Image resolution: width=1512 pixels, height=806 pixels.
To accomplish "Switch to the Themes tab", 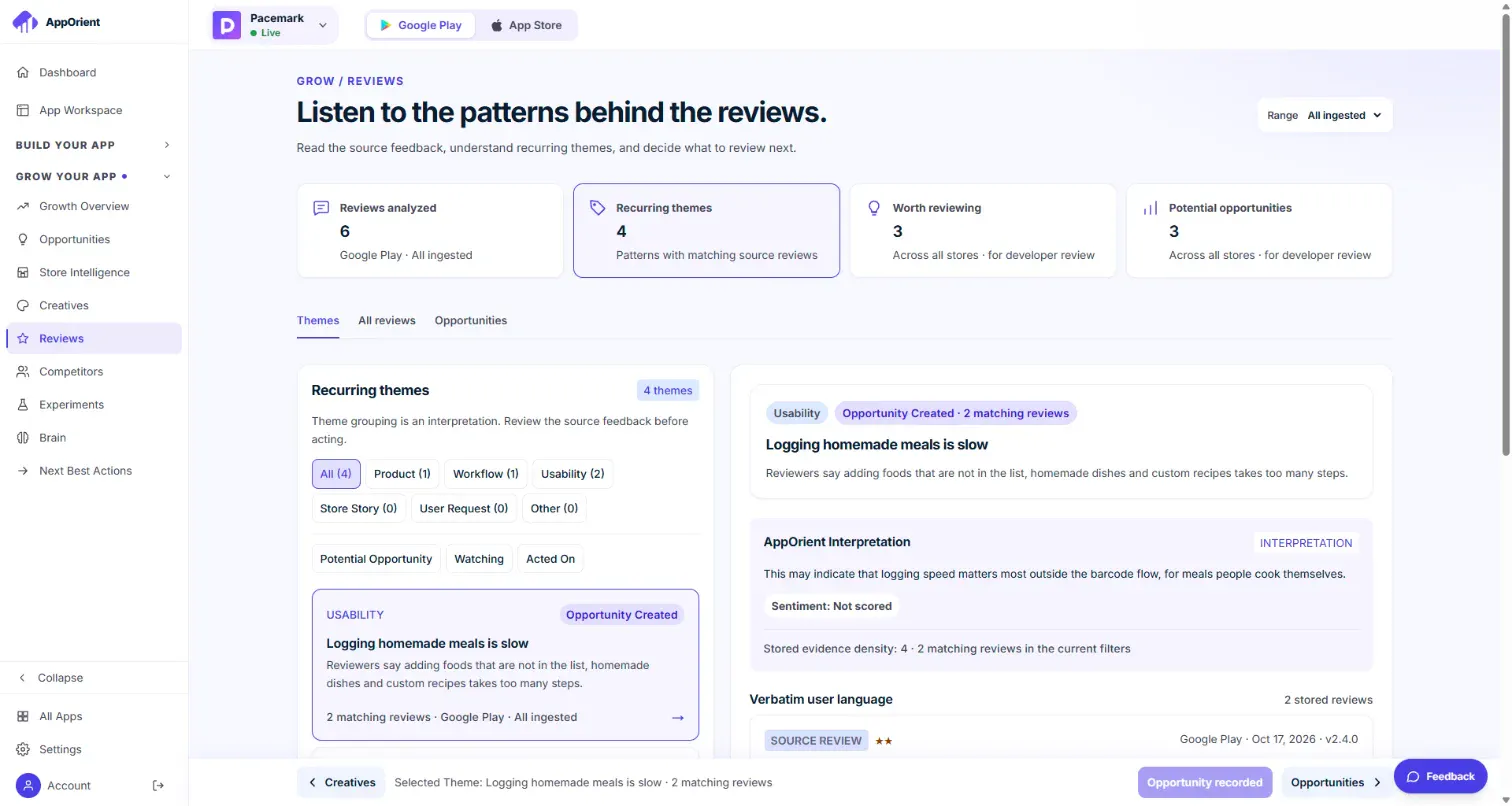I will point(318,321).
